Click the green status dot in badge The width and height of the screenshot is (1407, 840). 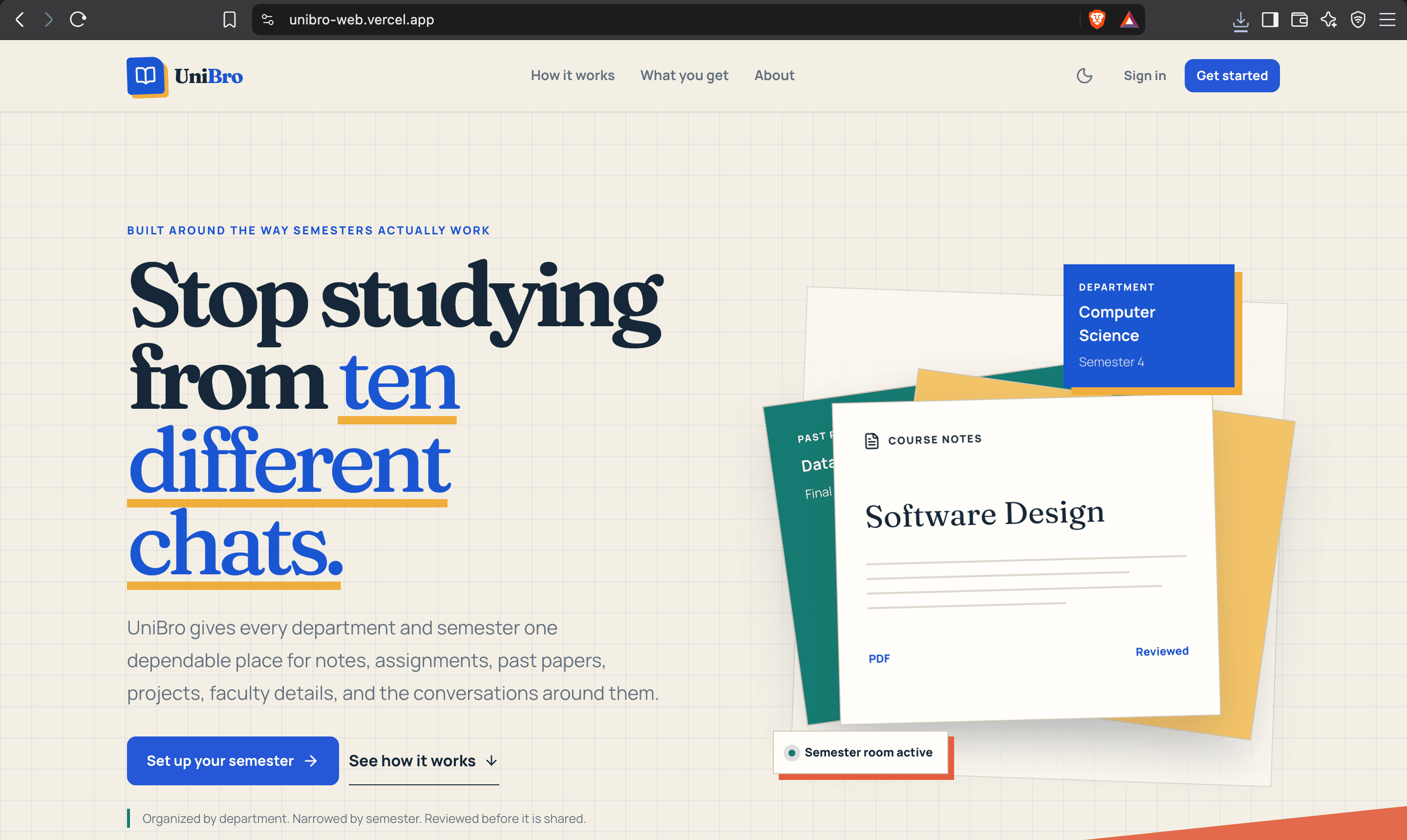pyautogui.click(x=791, y=753)
